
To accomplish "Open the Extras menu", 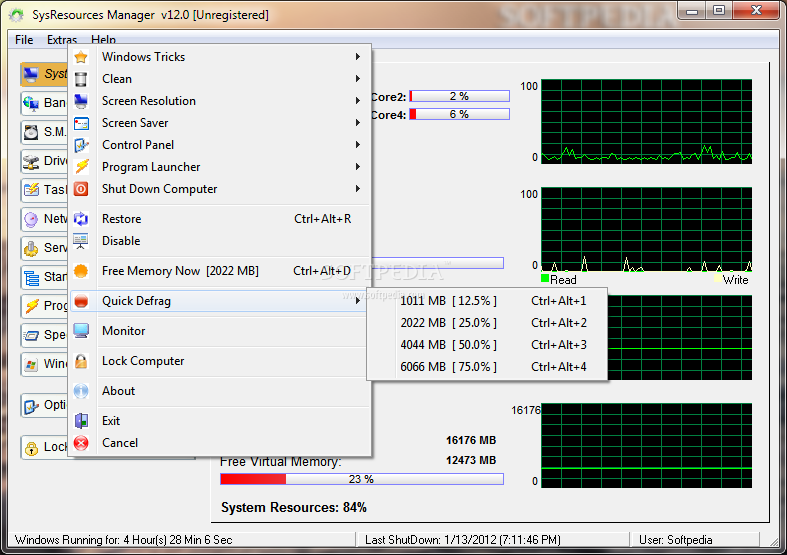I will pos(62,40).
